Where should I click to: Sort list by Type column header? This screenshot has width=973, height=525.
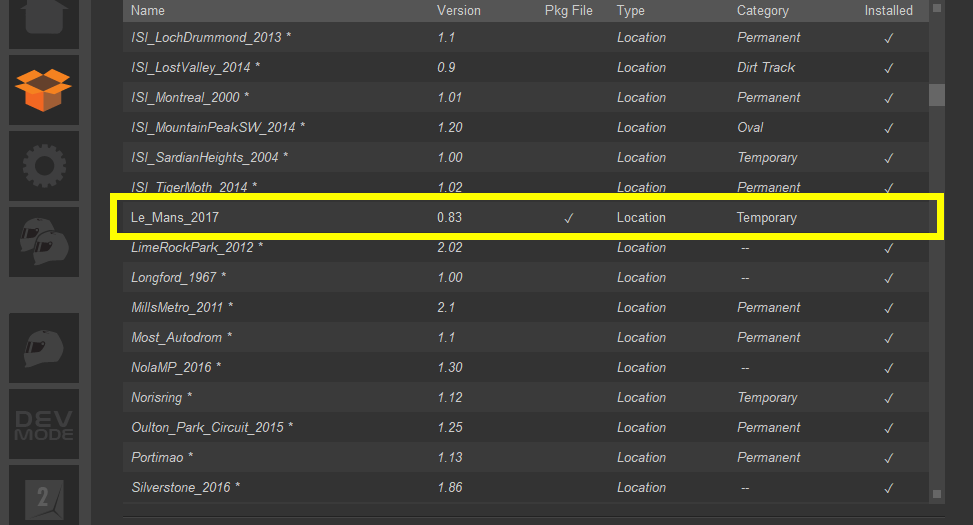(x=630, y=11)
